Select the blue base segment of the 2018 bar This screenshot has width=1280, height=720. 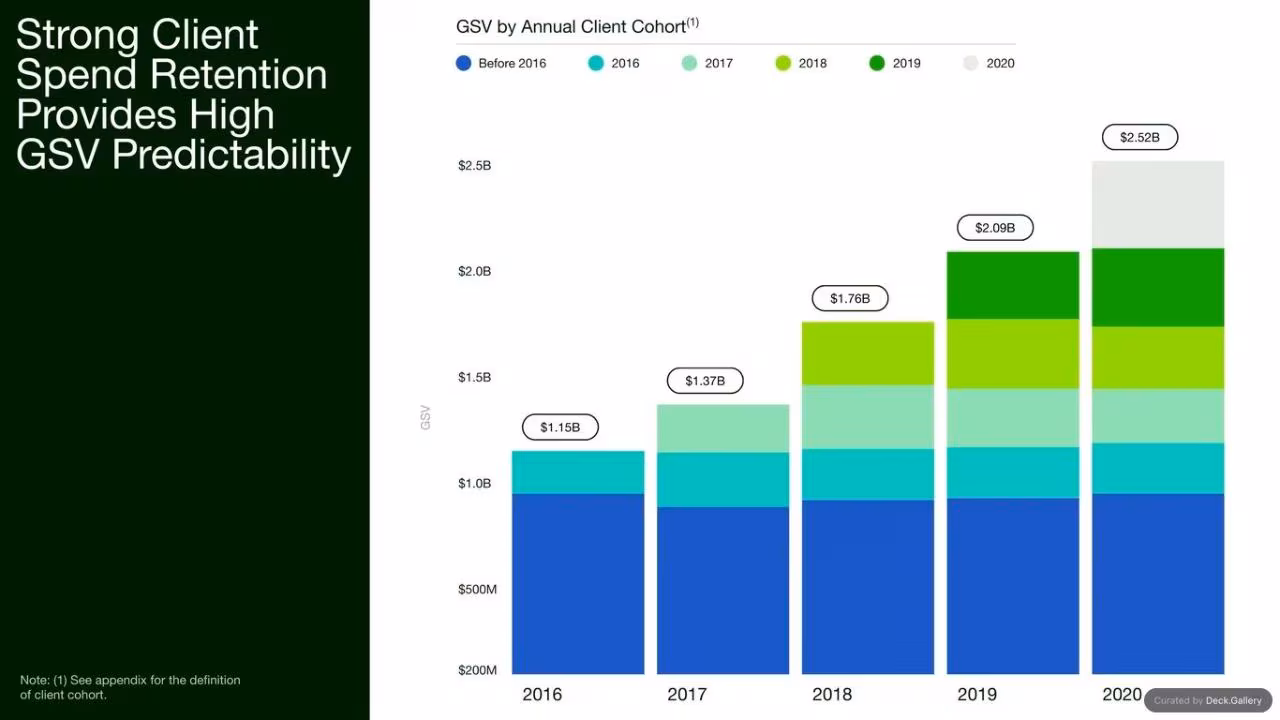868,587
